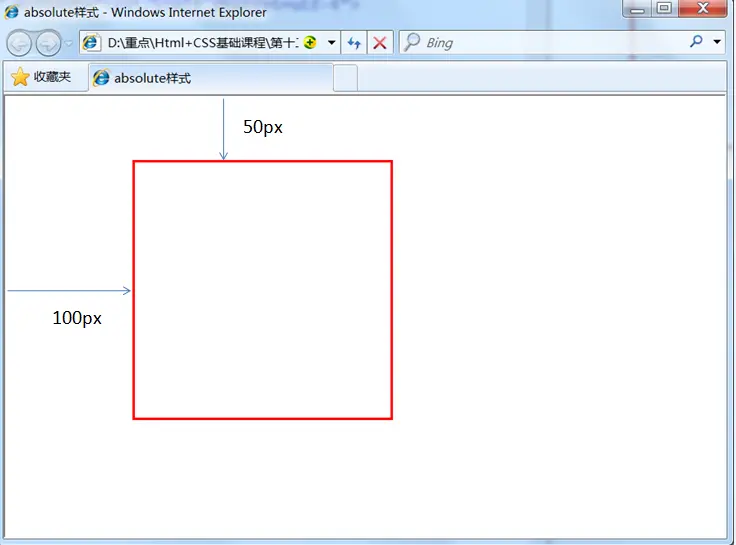Open the recent pages dropdown beside Forward
The width and height of the screenshot is (736, 545).
click(x=69, y=43)
